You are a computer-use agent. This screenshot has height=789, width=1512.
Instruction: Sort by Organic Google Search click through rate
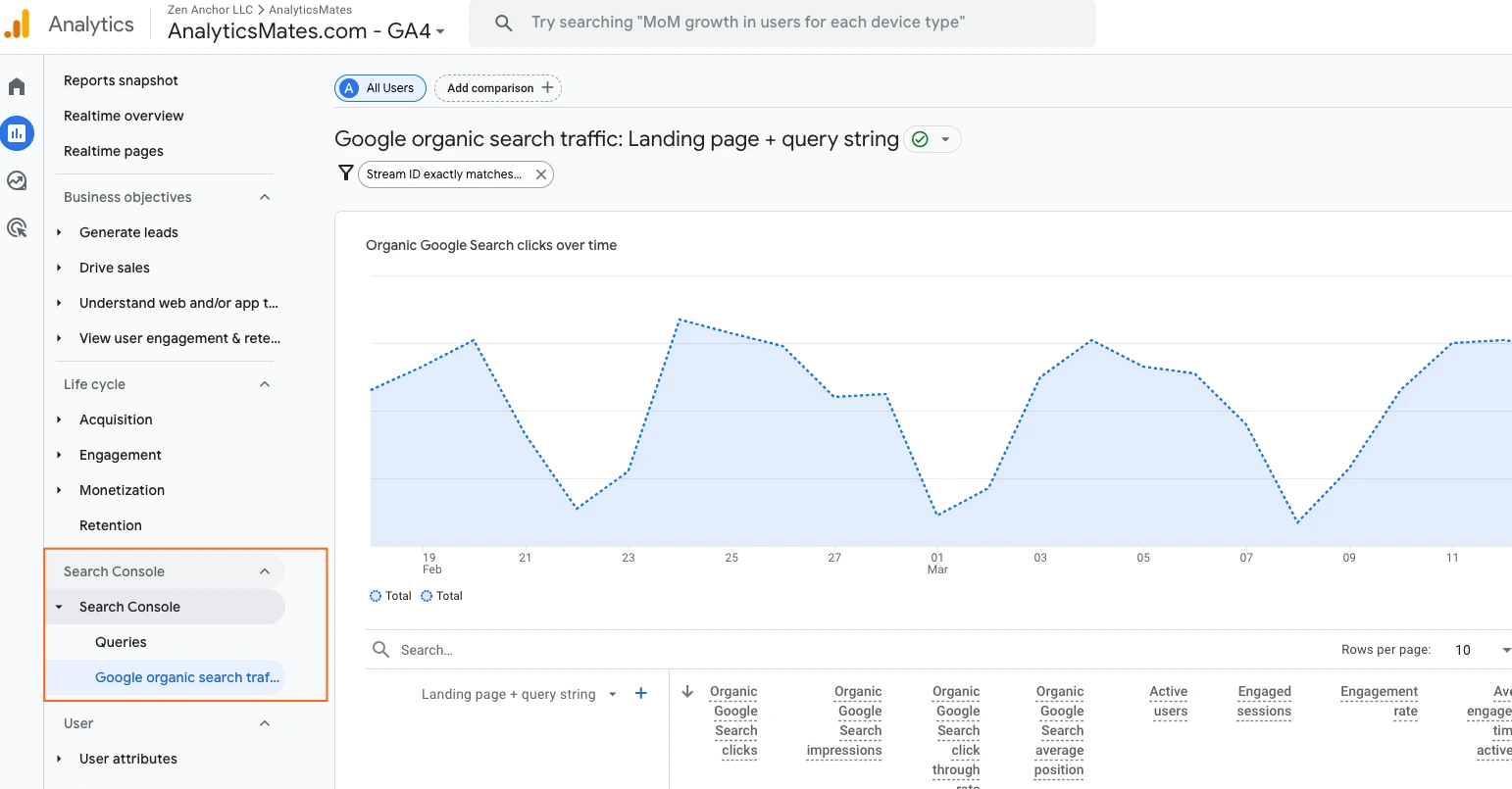point(956,735)
